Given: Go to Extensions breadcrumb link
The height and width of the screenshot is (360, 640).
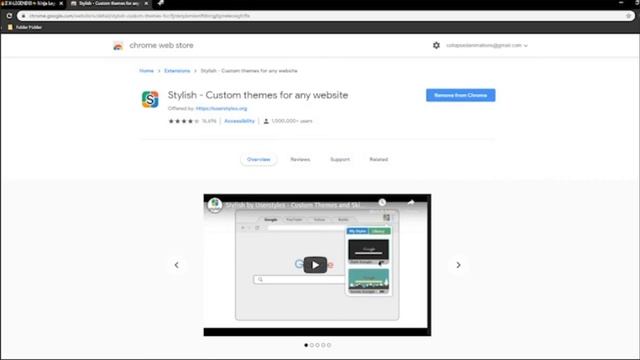Looking at the screenshot, I should coord(177,71).
